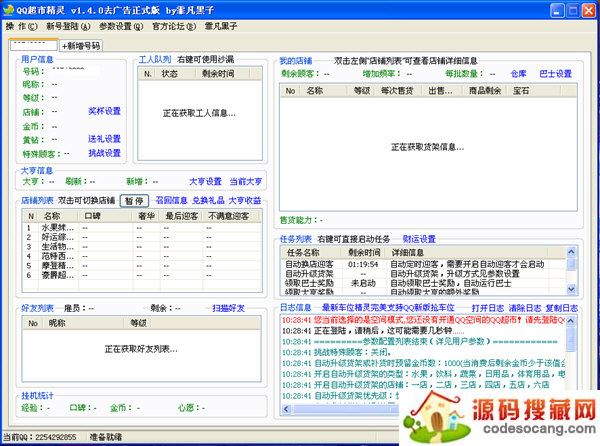Click 打开日志 link
The image size is (600, 446).
pos(488,308)
